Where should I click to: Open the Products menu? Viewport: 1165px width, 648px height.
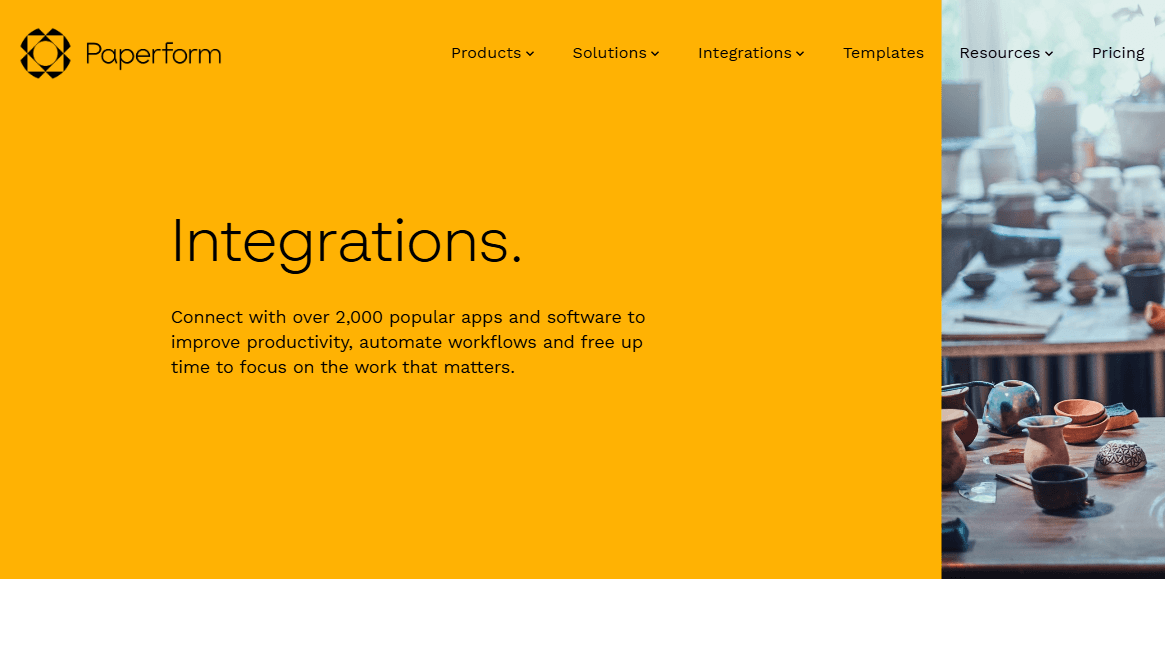click(x=485, y=53)
